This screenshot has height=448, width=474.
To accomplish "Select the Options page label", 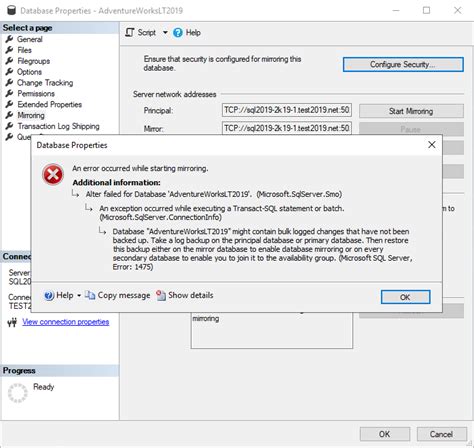I will (29, 72).
